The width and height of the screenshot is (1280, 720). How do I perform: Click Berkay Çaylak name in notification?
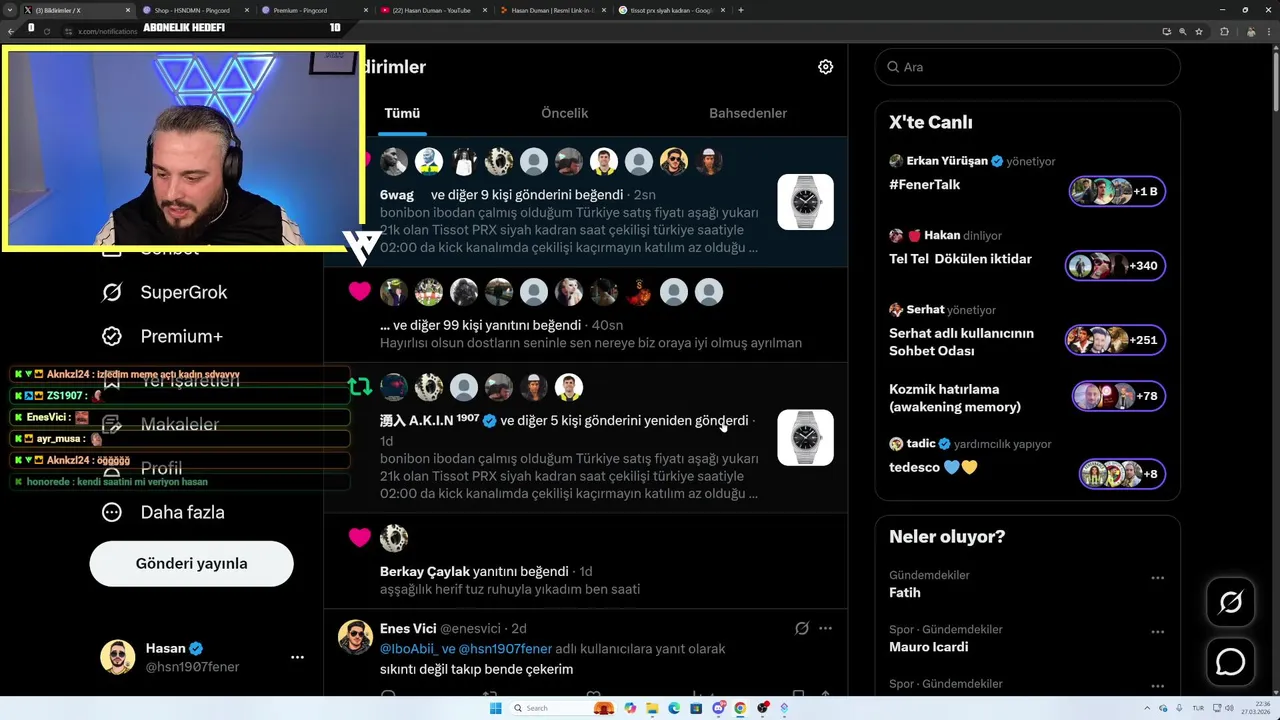point(425,572)
